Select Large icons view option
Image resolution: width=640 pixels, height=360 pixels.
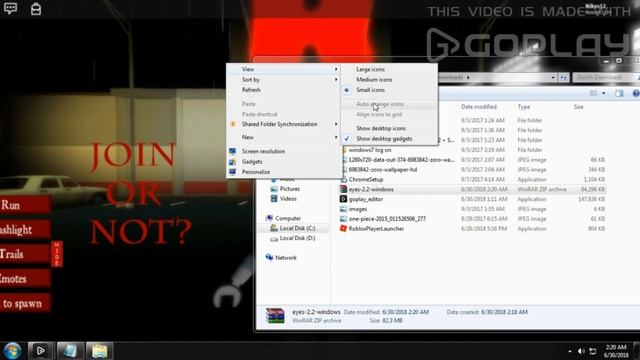389,69
